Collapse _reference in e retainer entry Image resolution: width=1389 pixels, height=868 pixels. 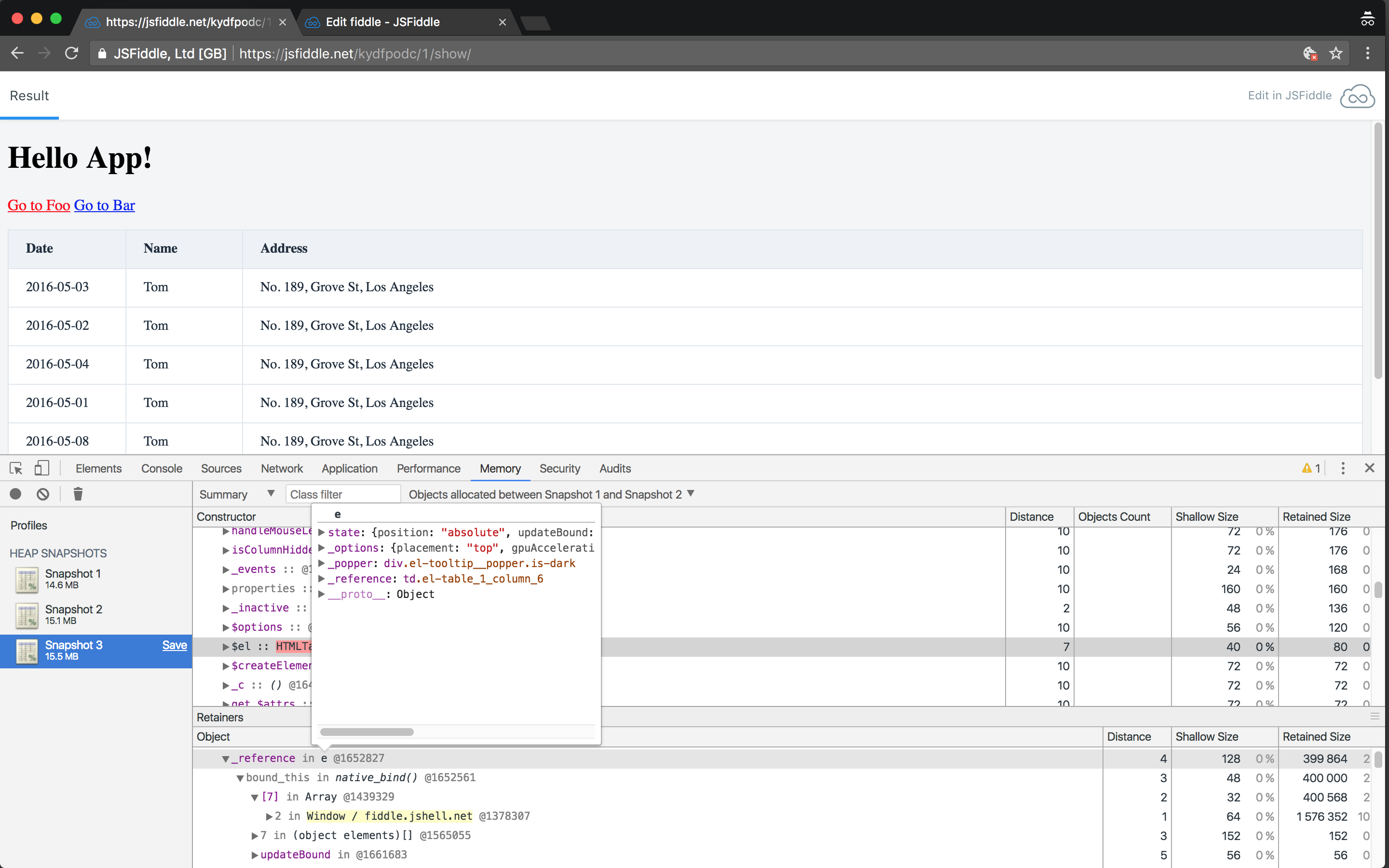(x=225, y=758)
